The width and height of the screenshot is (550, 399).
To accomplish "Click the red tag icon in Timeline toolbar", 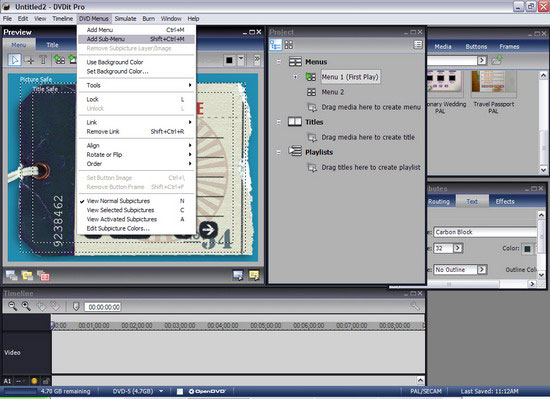I will pyautogui.click(x=55, y=306).
